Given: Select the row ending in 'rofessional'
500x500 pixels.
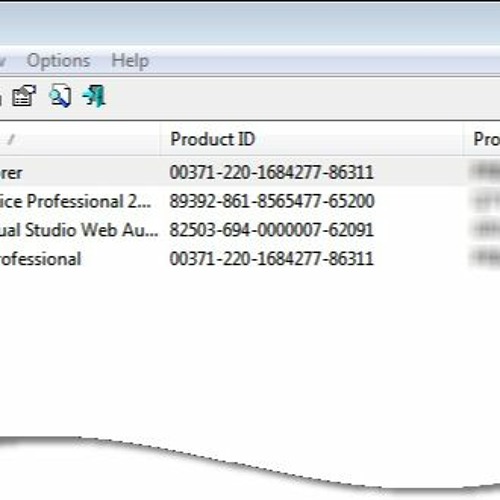Looking at the screenshot, I should click(250, 259).
